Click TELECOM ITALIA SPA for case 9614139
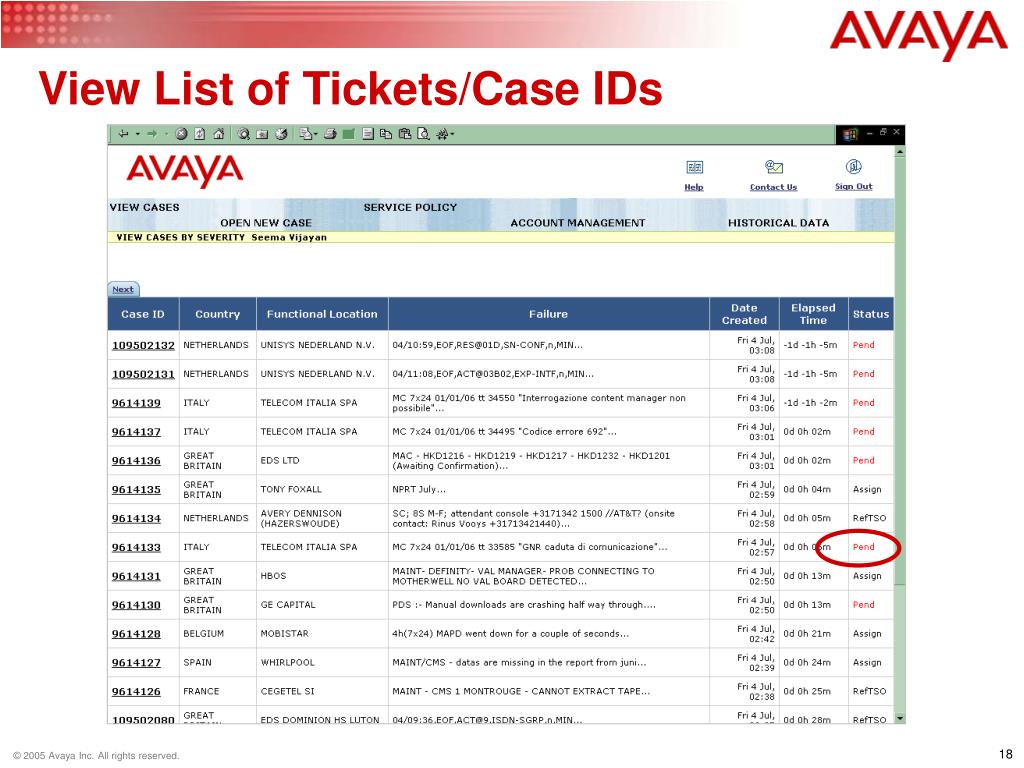Screen dimensions: 1024x768 pos(309,403)
